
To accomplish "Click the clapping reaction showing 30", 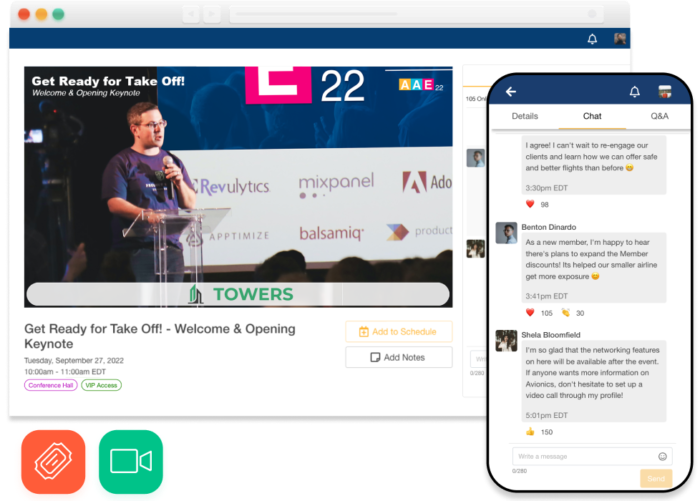I will (566, 313).
